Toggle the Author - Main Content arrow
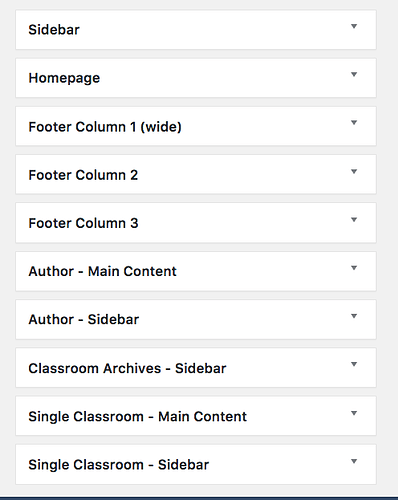398x500 pixels. (354, 268)
